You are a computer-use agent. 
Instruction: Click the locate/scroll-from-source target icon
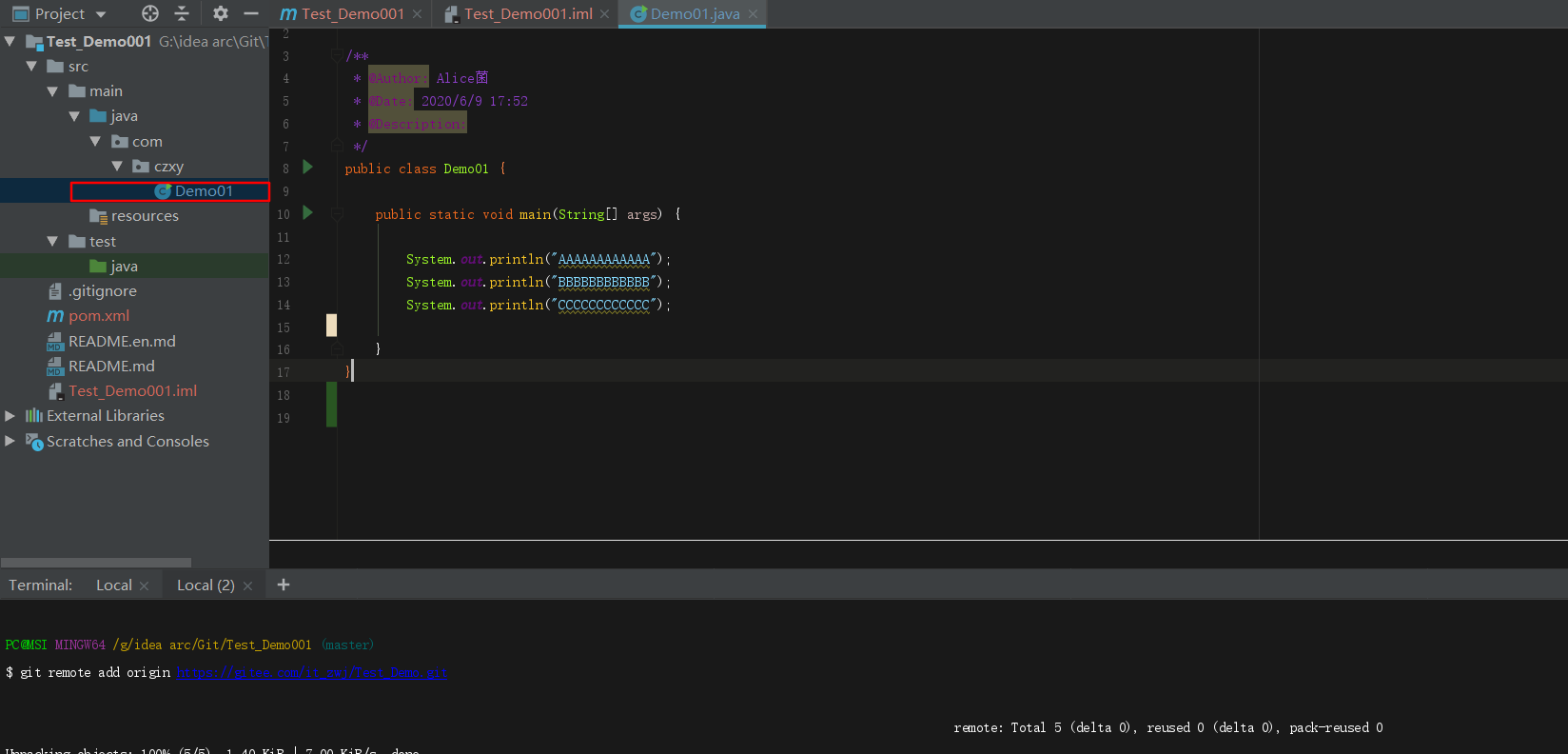coord(150,13)
